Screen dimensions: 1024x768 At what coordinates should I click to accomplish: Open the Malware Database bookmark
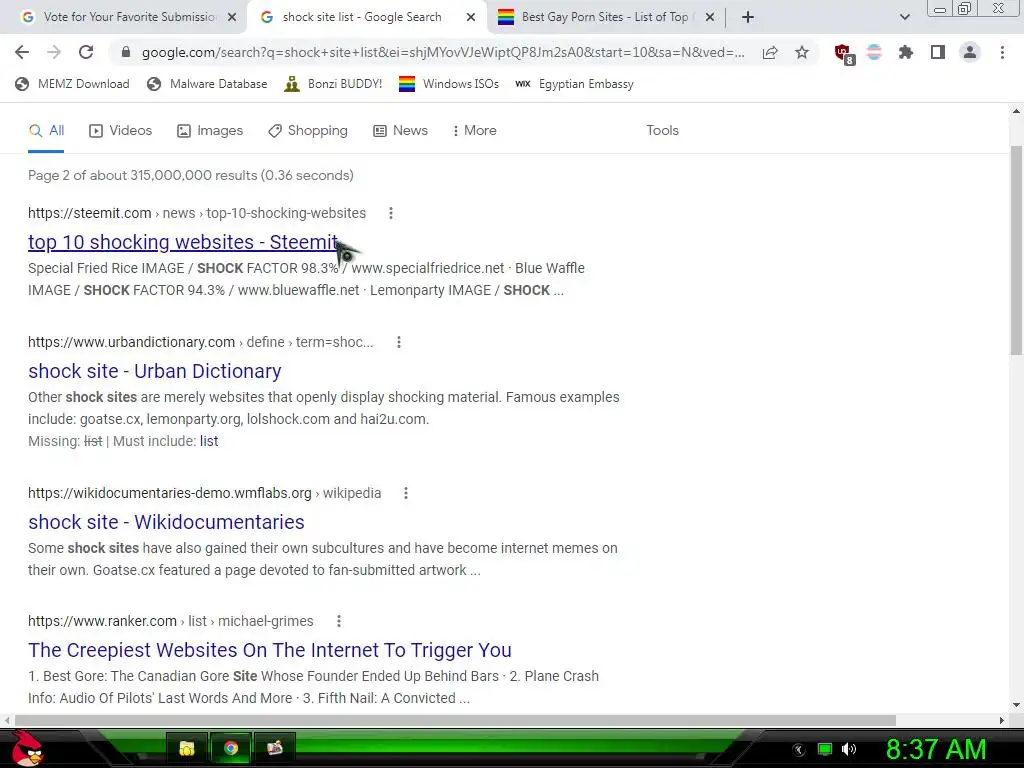tap(207, 84)
